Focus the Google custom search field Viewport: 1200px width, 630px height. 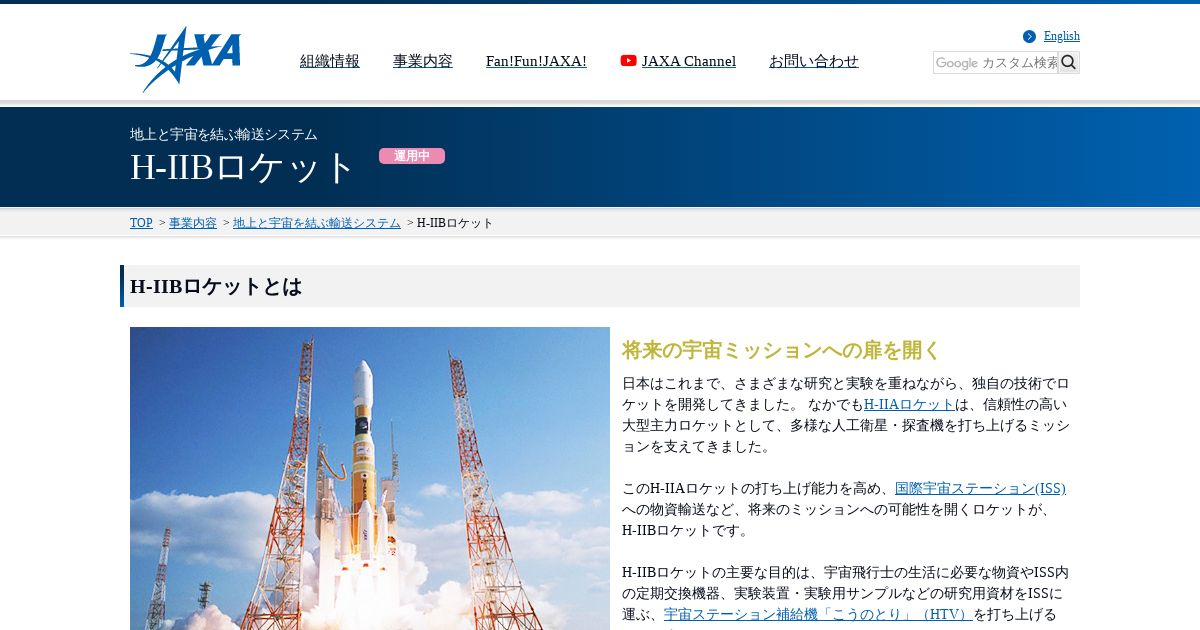click(x=996, y=62)
